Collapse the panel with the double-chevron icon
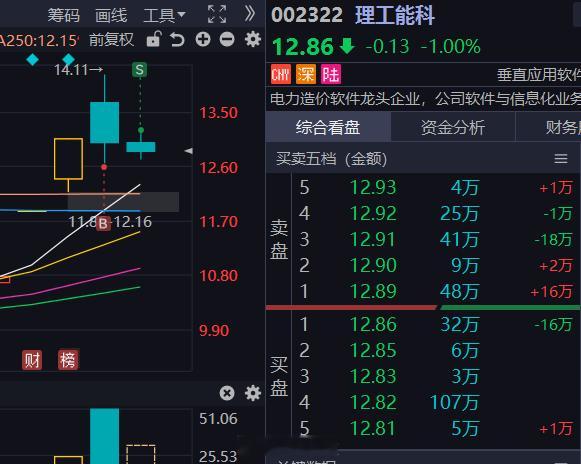 [x=250, y=14]
